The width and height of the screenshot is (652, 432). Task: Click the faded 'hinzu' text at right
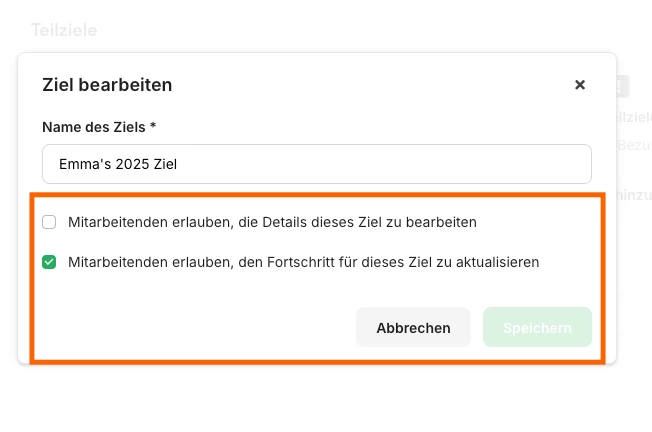click(x=634, y=192)
